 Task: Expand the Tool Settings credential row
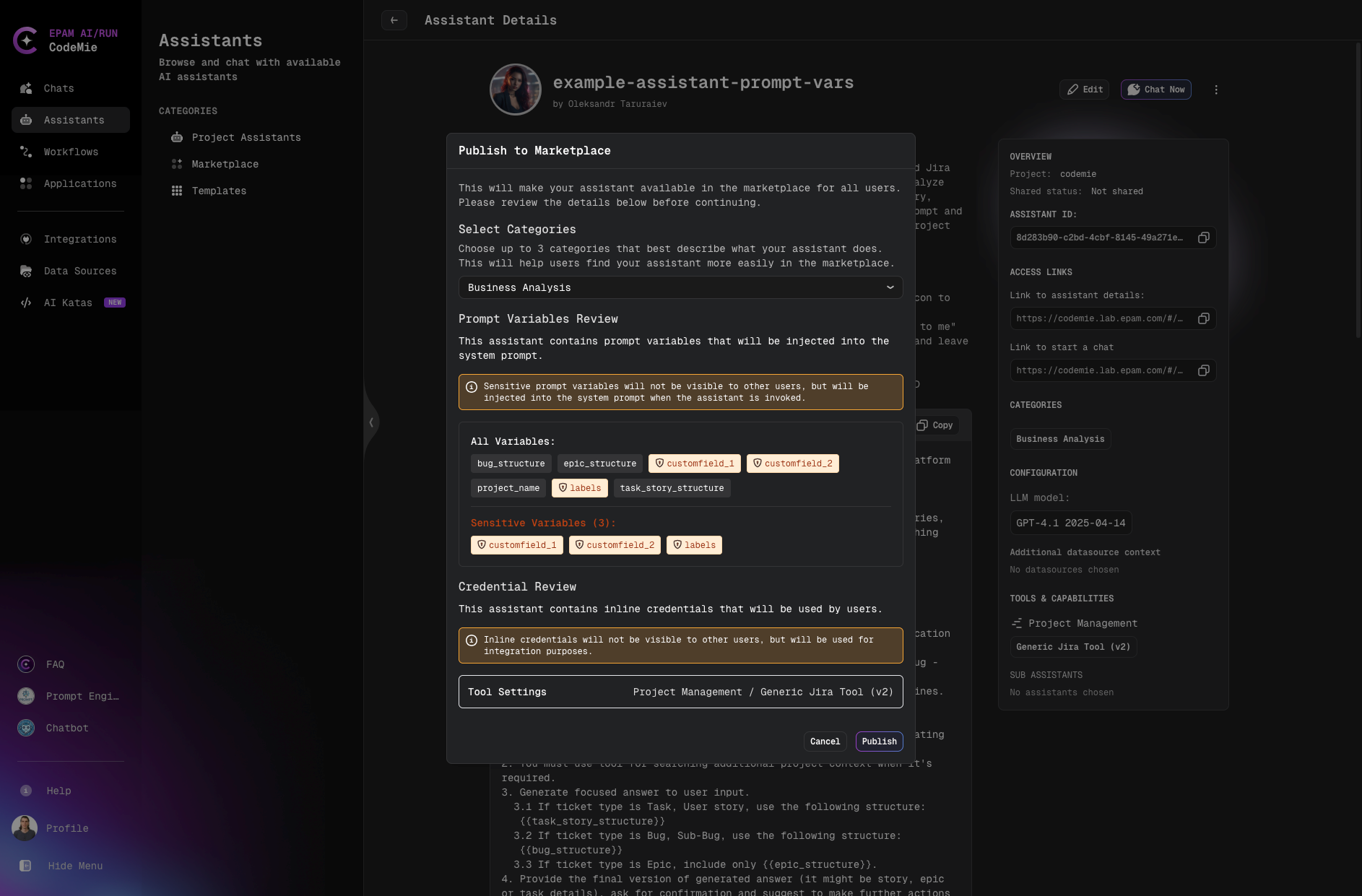point(680,692)
